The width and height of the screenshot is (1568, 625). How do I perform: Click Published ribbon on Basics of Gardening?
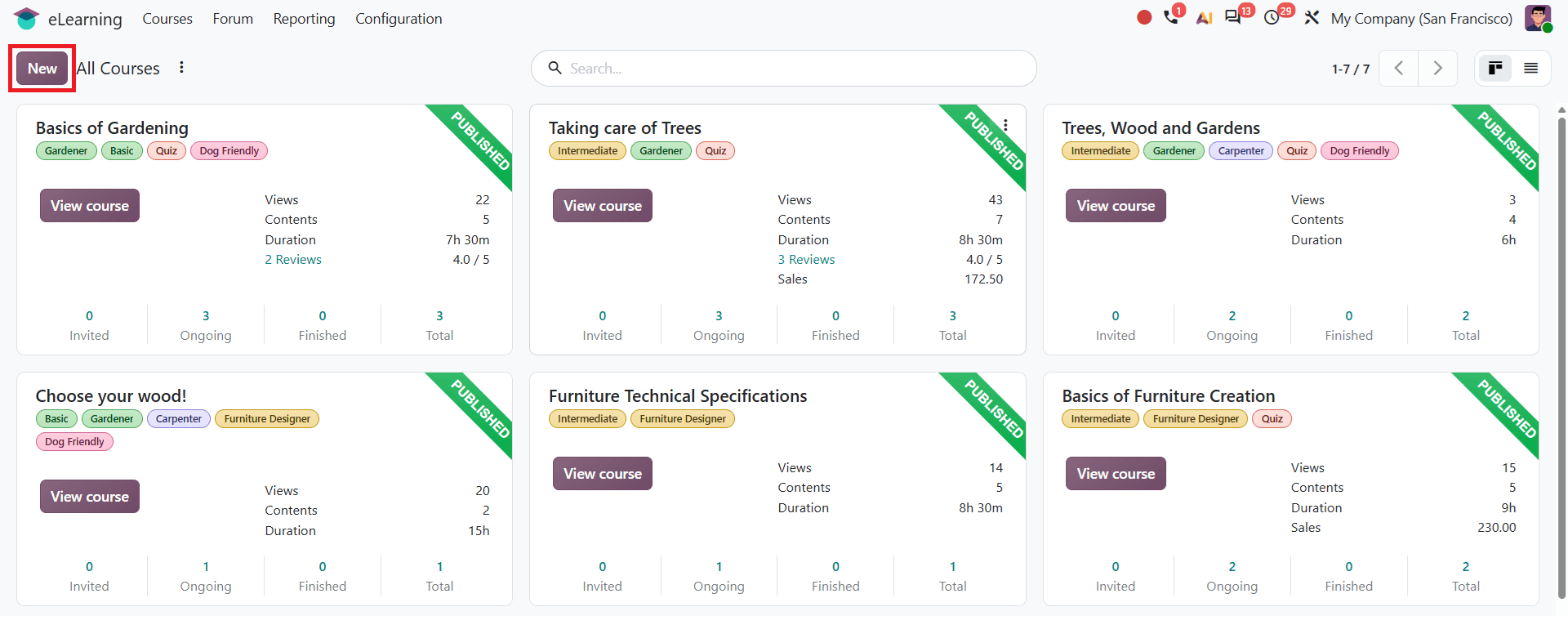point(480,140)
